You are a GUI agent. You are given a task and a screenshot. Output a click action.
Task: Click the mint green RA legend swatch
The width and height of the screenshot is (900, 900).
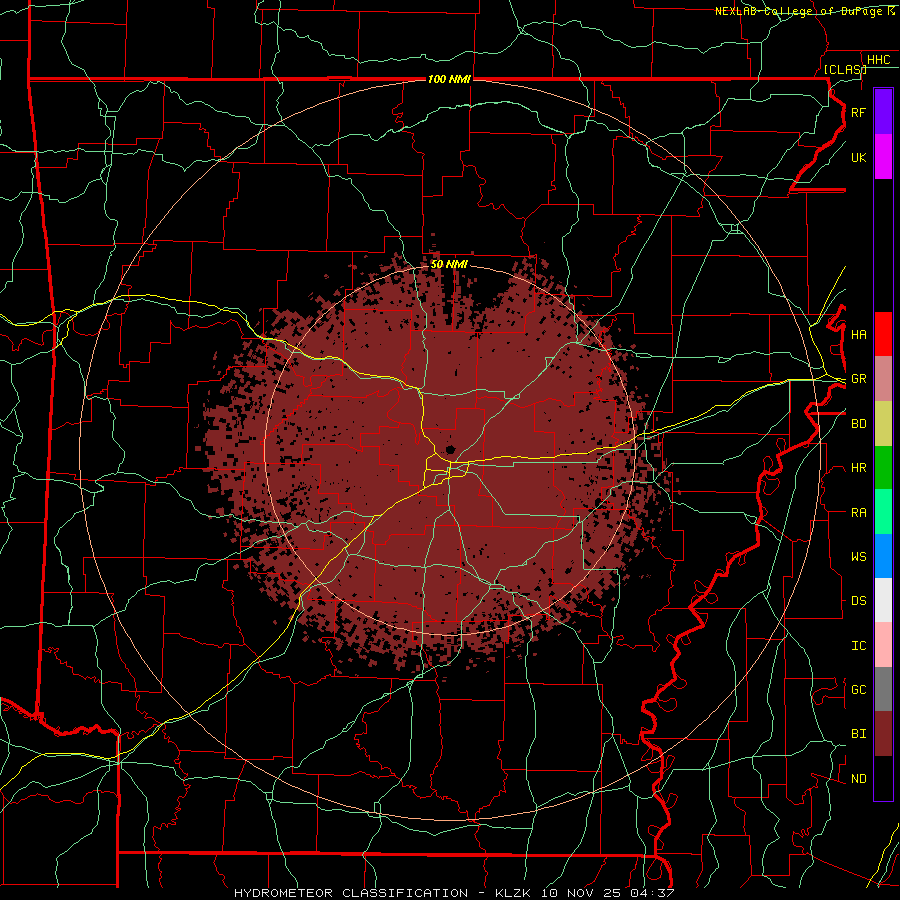(883, 512)
